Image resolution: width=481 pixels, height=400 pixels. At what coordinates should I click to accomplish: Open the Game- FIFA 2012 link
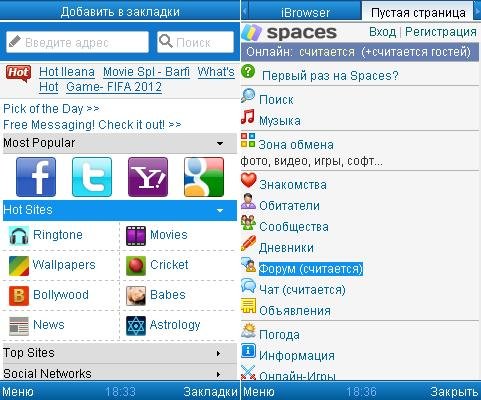[x=114, y=87]
